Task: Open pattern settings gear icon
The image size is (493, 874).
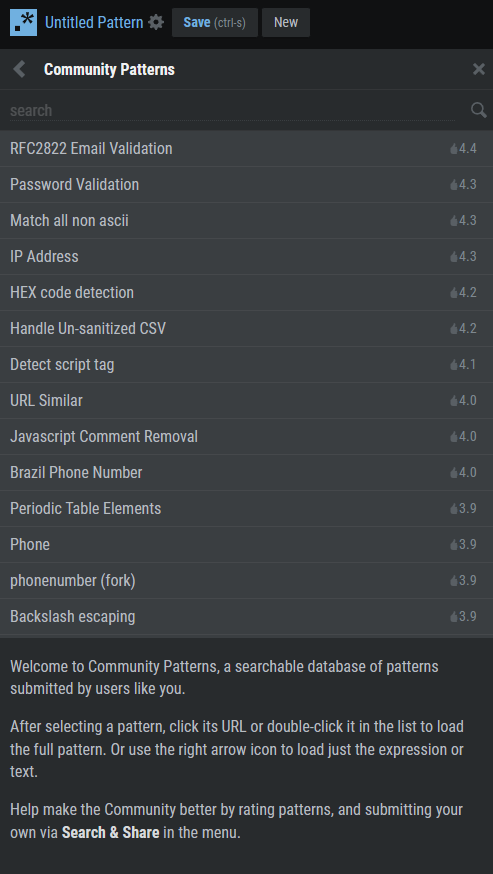Action: pos(157,22)
